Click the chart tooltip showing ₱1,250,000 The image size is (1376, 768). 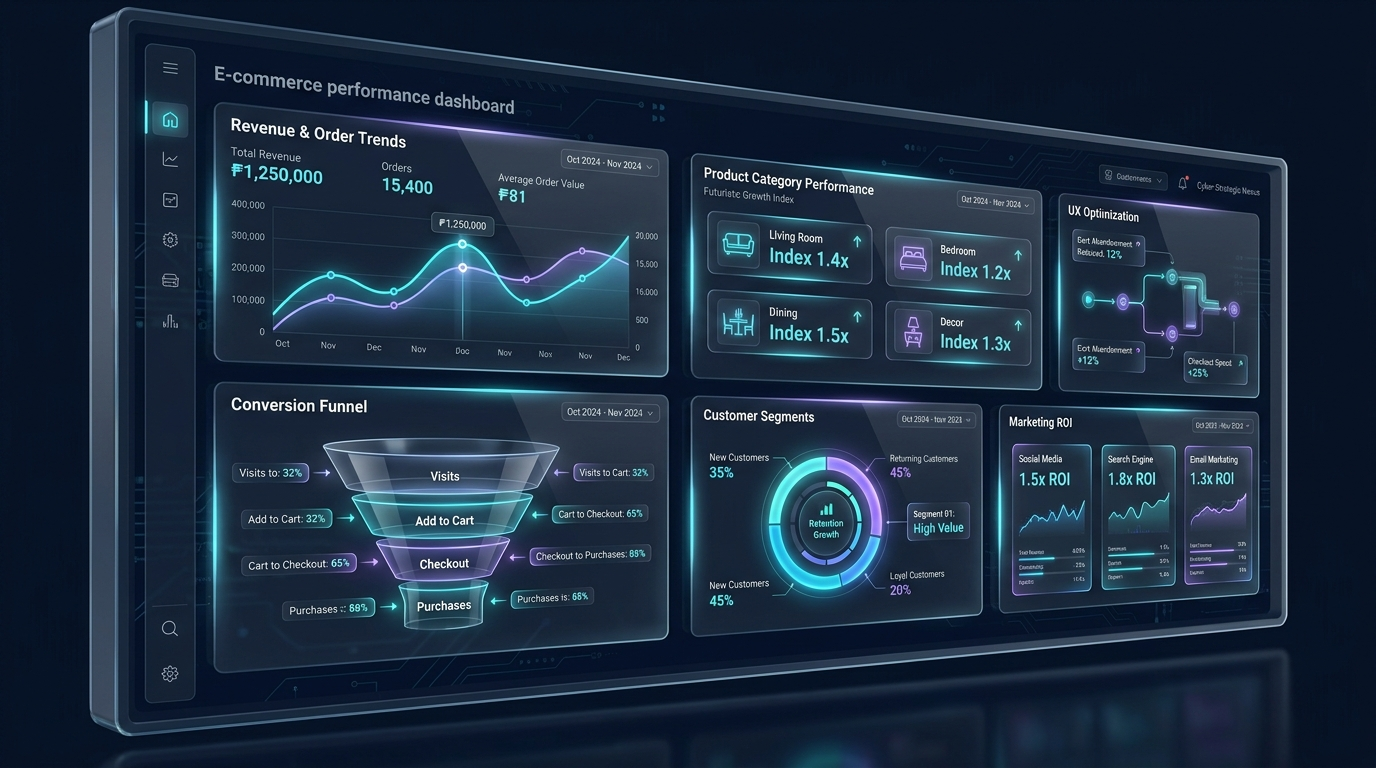pos(464,225)
